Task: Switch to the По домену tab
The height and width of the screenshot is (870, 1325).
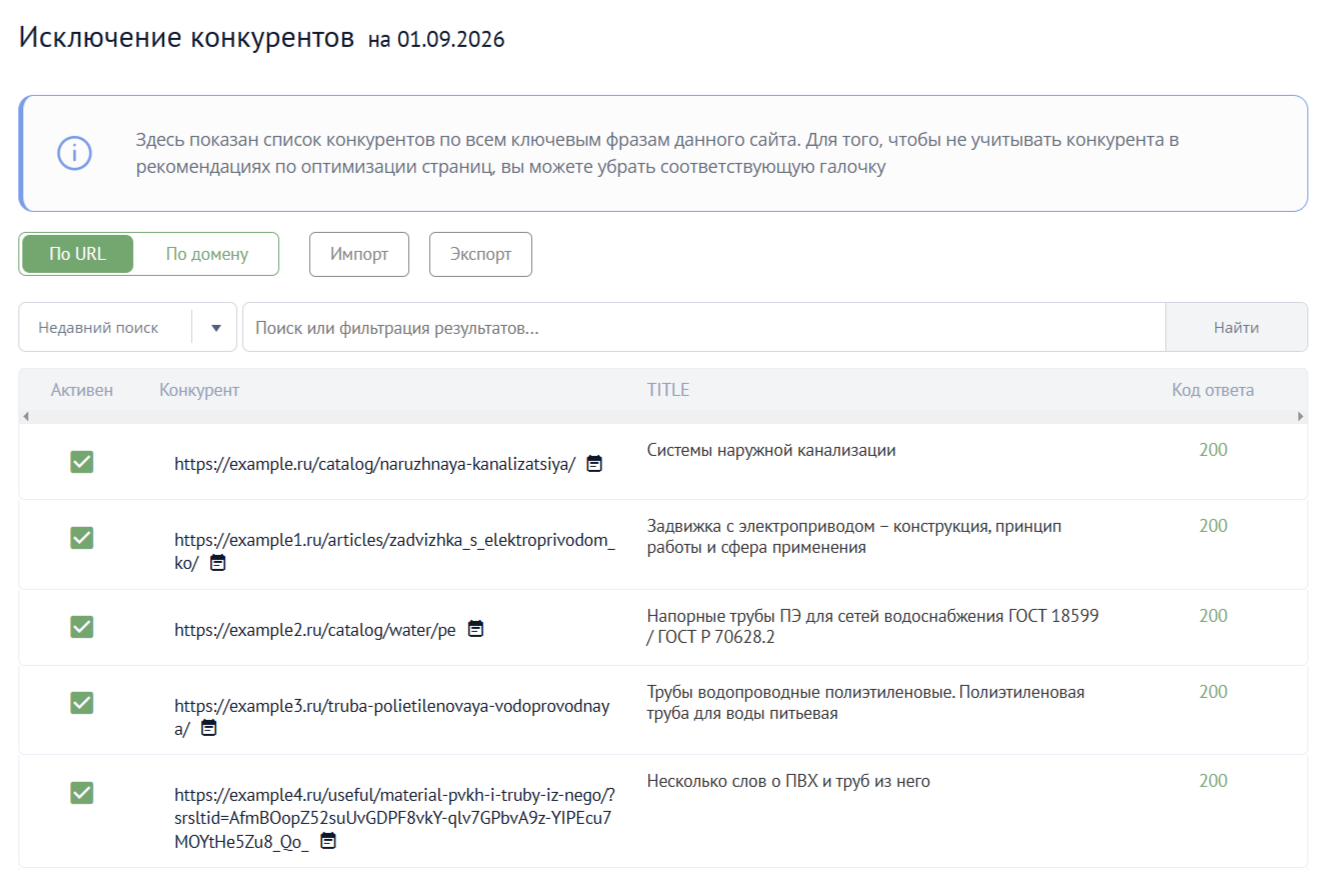Action: tap(207, 254)
